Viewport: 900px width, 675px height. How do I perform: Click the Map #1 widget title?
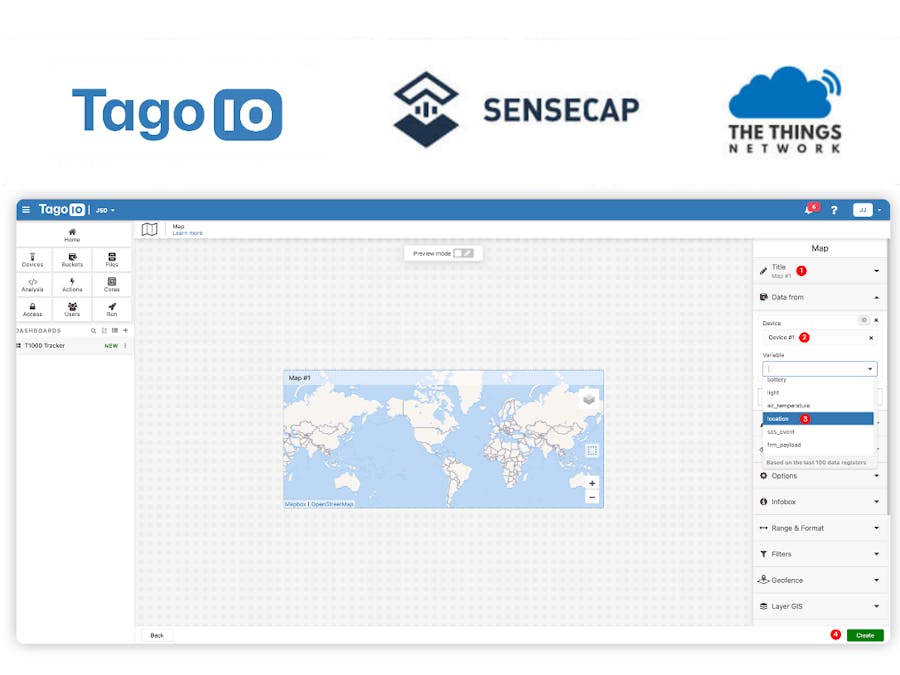tap(299, 378)
